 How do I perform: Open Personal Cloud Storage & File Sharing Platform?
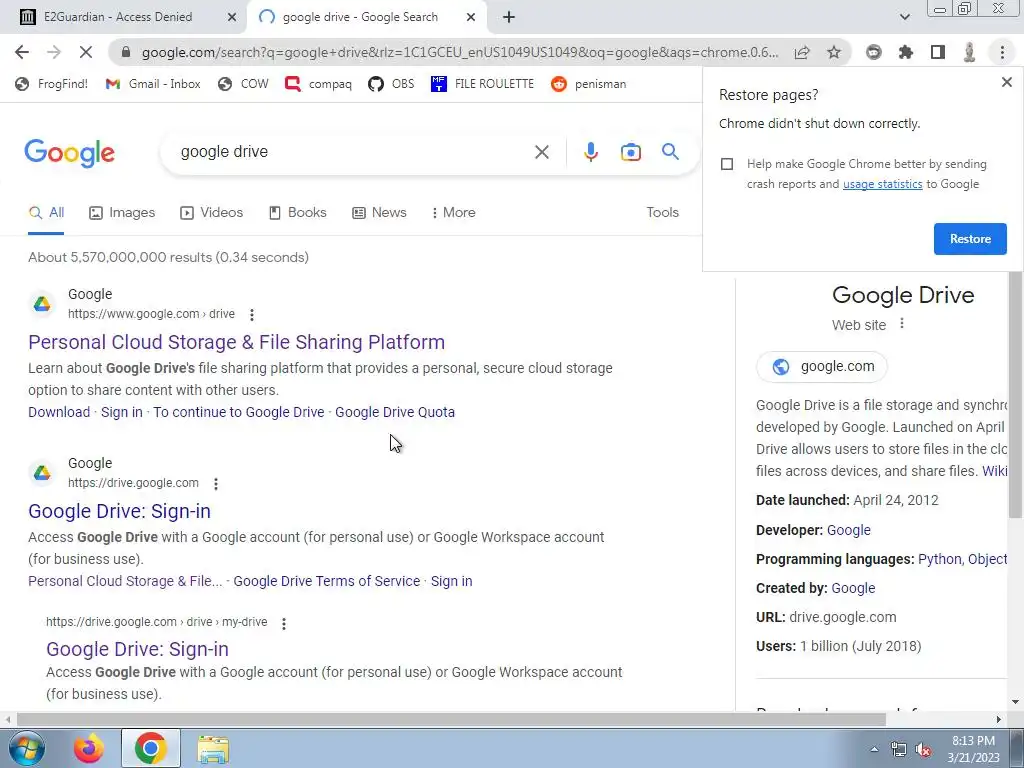pos(236,342)
